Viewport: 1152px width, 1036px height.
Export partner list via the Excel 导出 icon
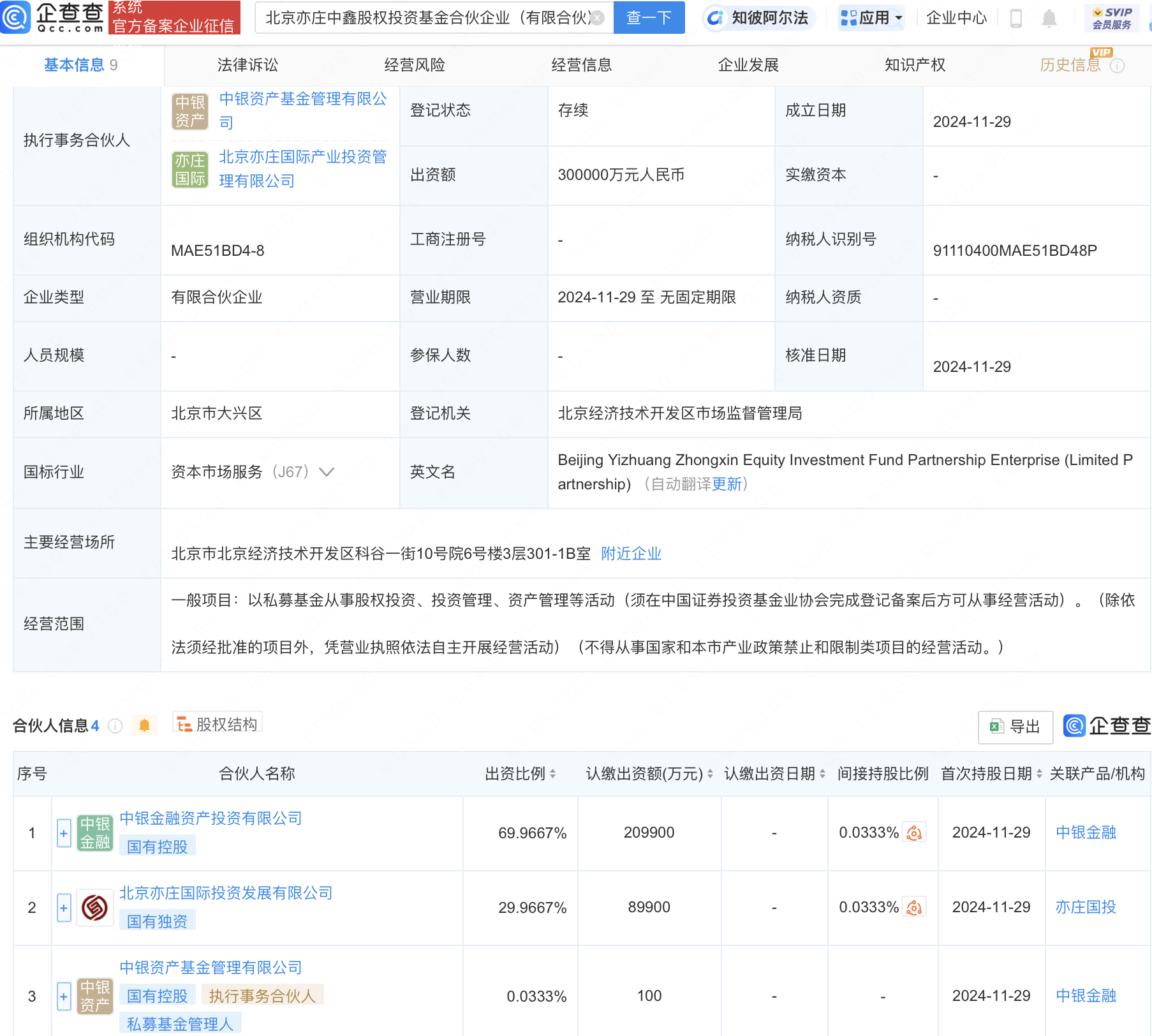1015,727
